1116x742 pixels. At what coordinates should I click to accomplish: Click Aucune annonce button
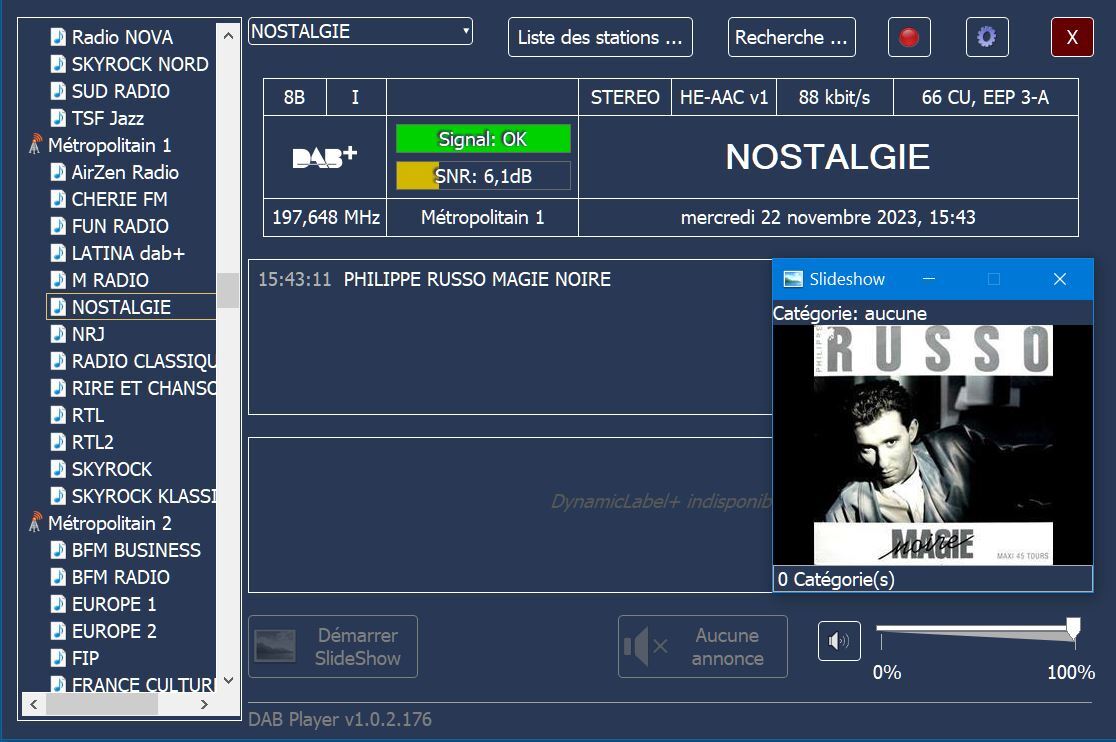tap(702, 646)
